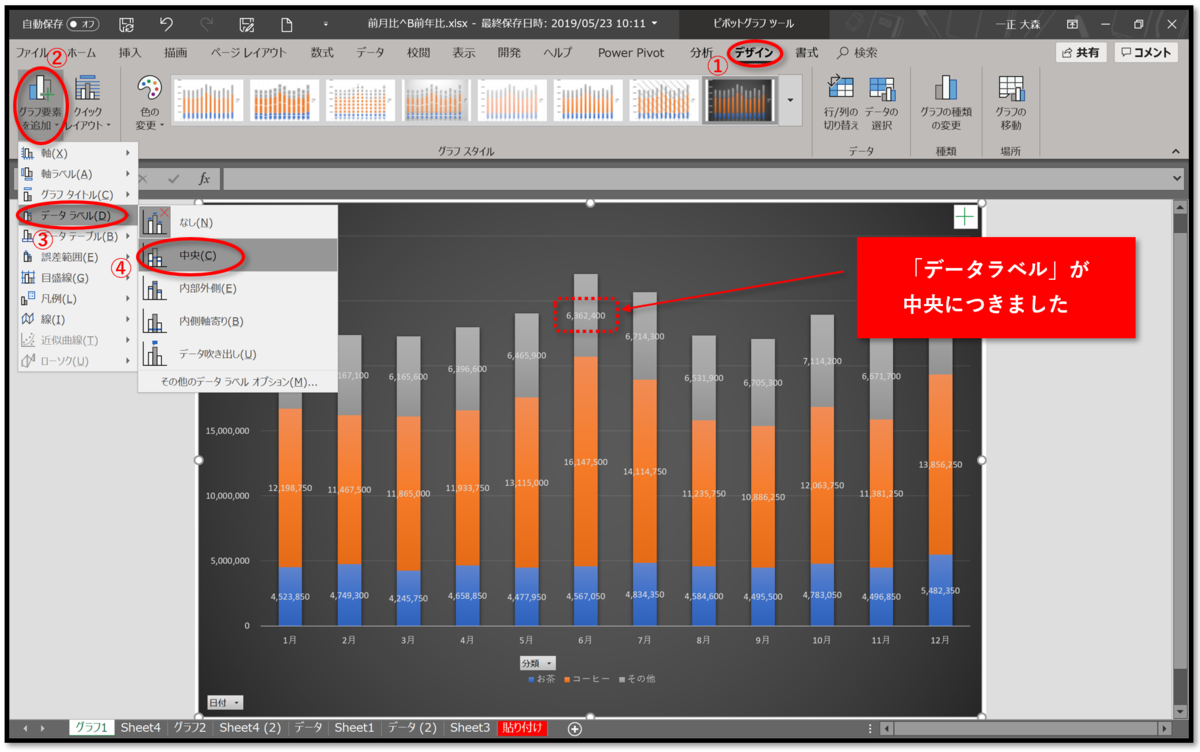Switch to the Sheet4 sheet tab
Image resolution: width=1200 pixels, height=752 pixels.
coord(140,728)
